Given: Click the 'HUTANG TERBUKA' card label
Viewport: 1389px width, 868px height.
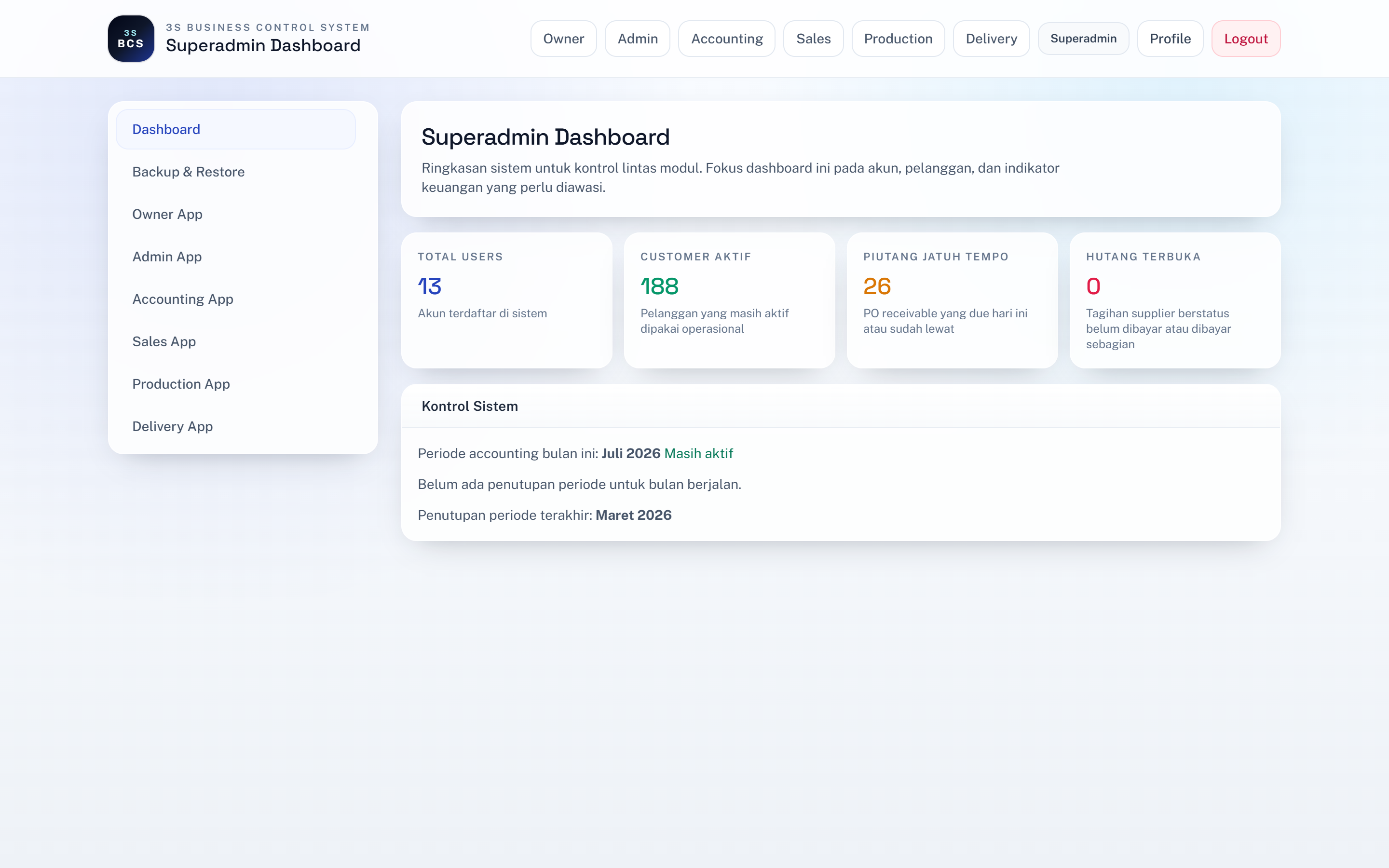Looking at the screenshot, I should point(1144,257).
